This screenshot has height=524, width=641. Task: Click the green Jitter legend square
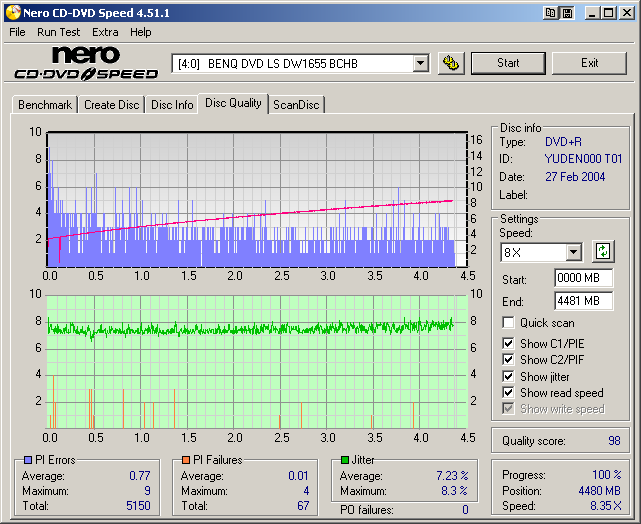(345, 460)
